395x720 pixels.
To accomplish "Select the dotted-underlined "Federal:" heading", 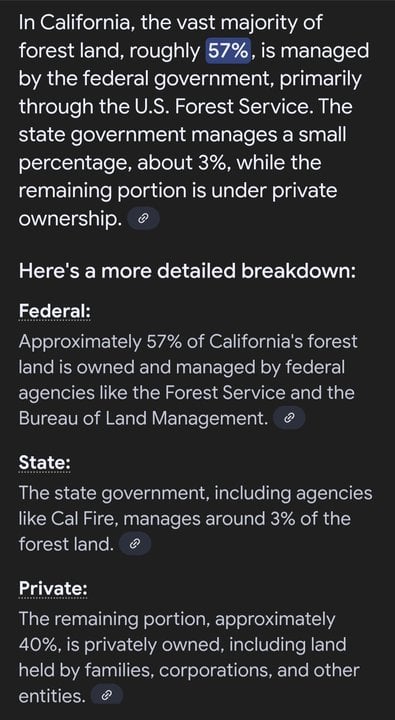I will (54, 311).
